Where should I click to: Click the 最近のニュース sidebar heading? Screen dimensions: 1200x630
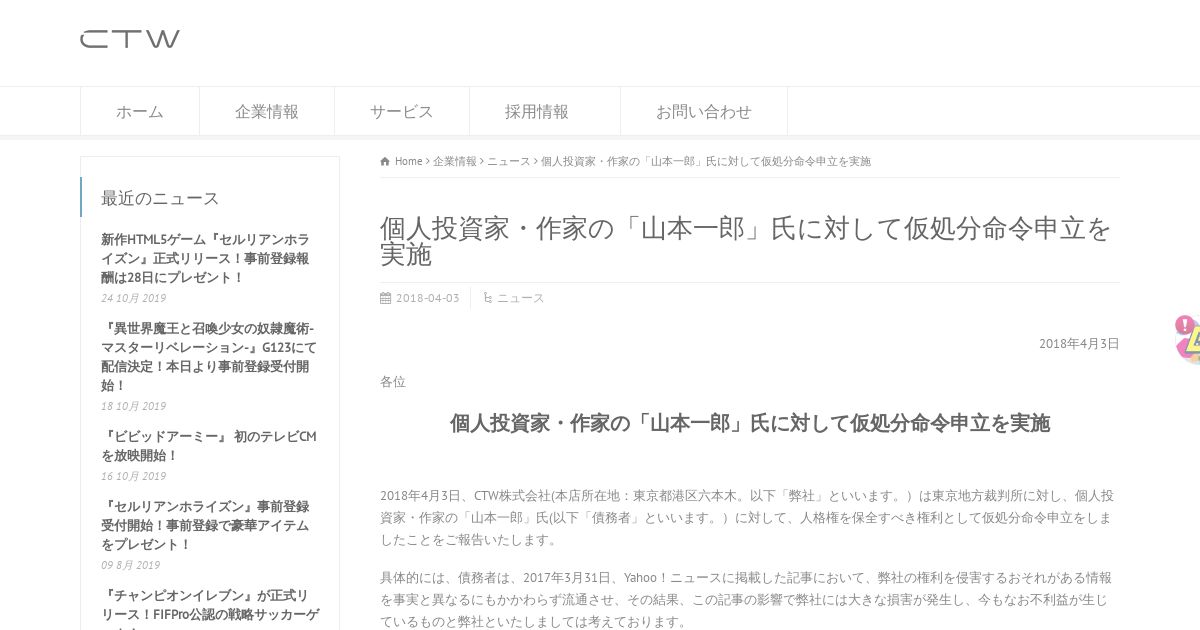click(160, 198)
